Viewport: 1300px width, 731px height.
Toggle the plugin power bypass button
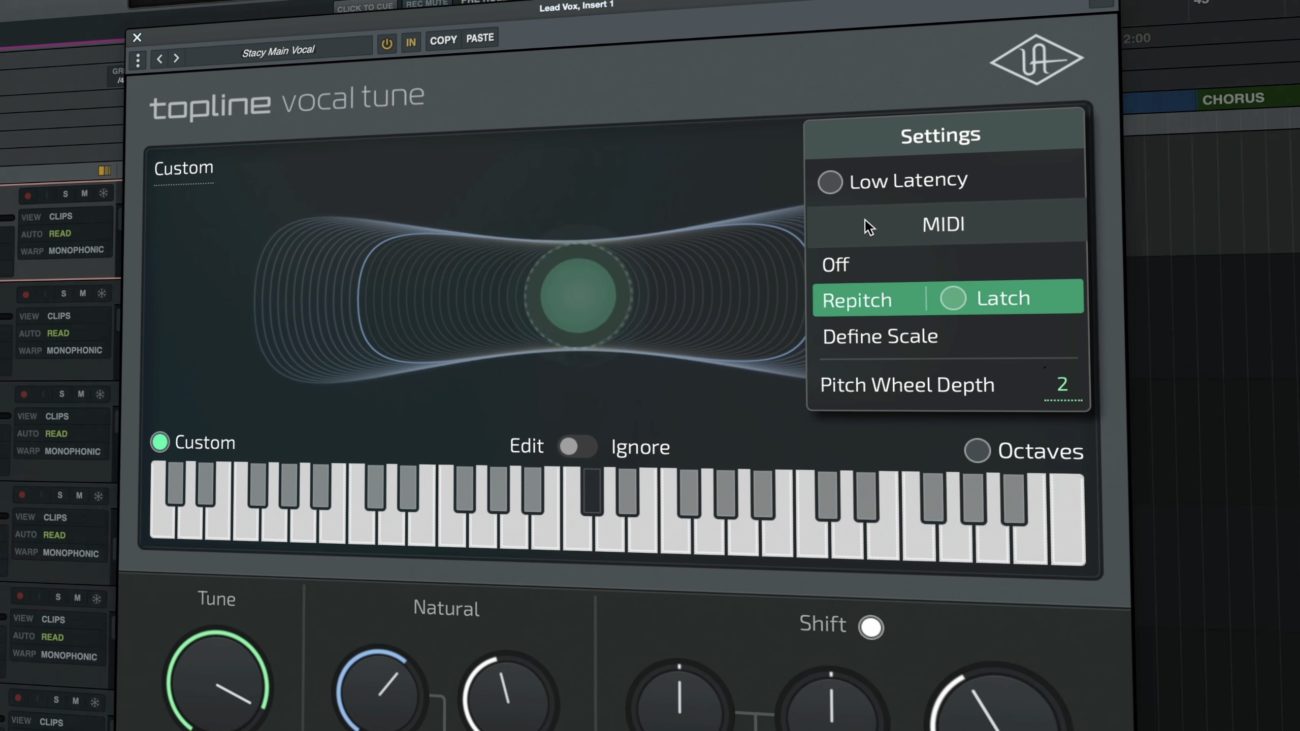pyautogui.click(x=387, y=44)
